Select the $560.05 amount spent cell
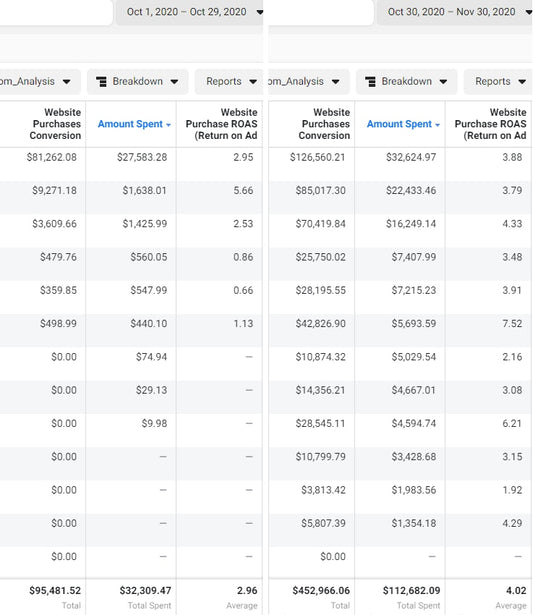This screenshot has width=533, height=615. pyautogui.click(x=149, y=257)
